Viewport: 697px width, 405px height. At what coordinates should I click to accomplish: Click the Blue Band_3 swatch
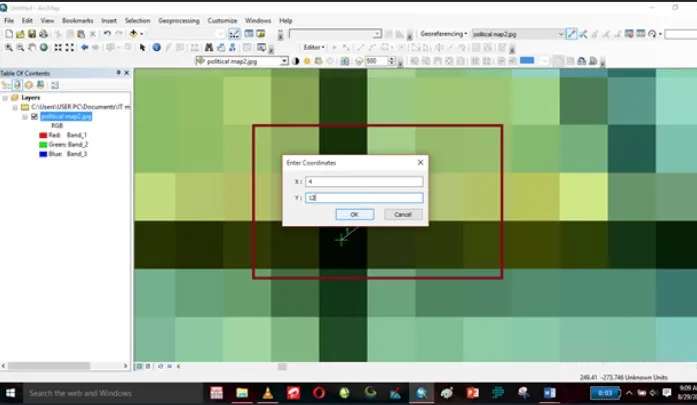click(x=43, y=154)
